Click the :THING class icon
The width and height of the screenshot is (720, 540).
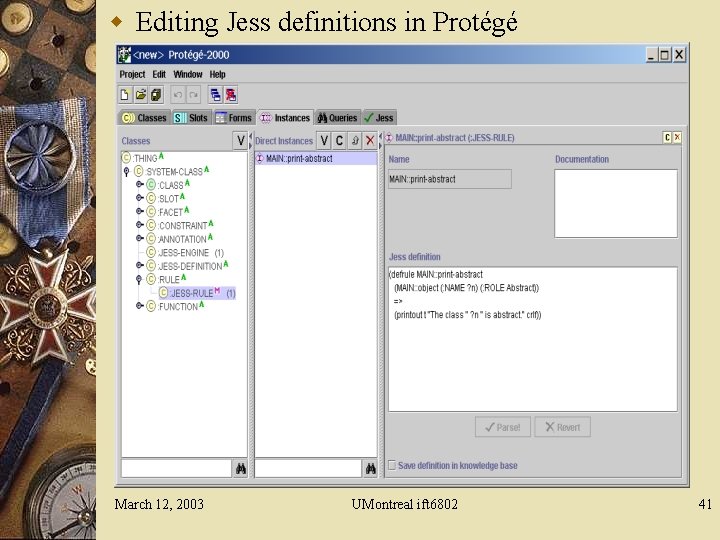point(126,158)
